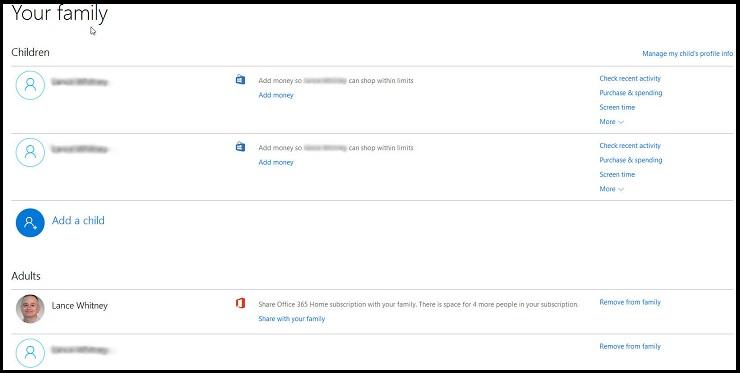
Task: Open Screen time for the second child
Action: click(617, 174)
